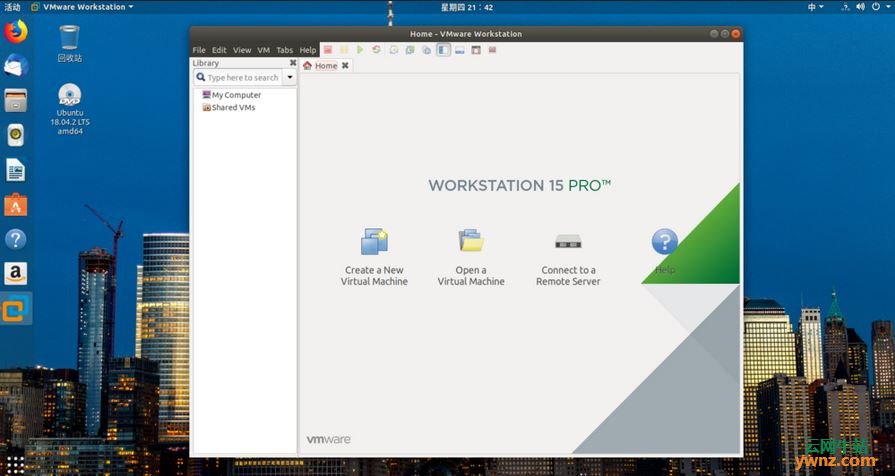This screenshot has height=476, width=895.
Task: Click the Activities button in top bar
Action: pyautogui.click(x=12, y=7)
